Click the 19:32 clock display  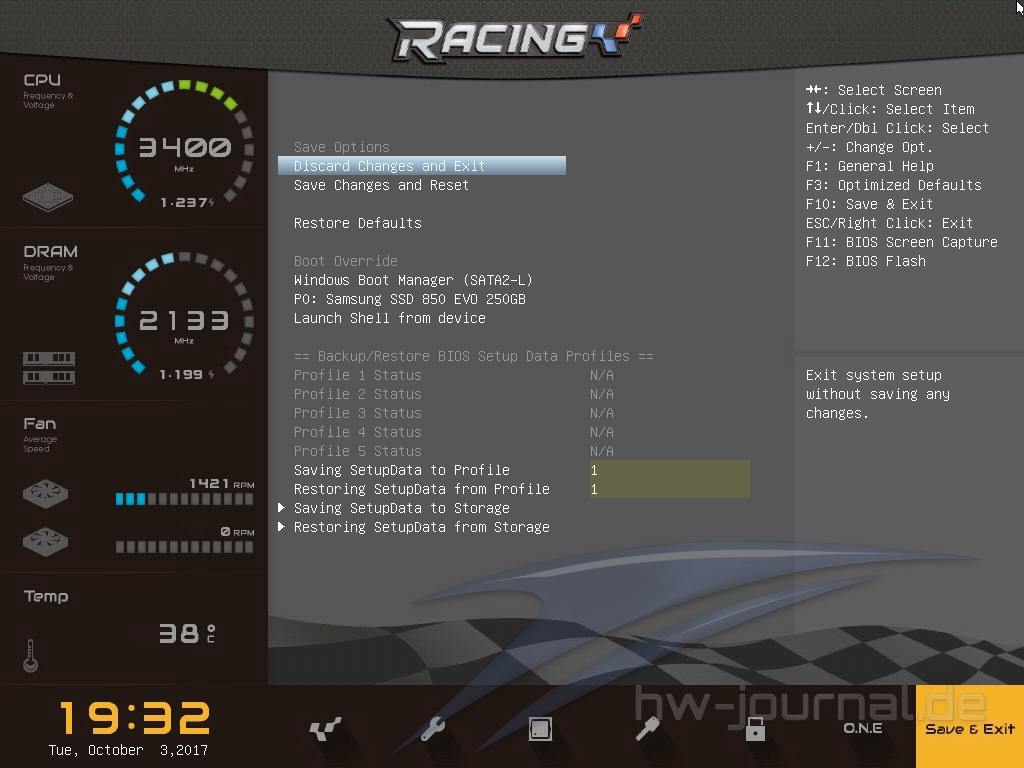[135, 718]
